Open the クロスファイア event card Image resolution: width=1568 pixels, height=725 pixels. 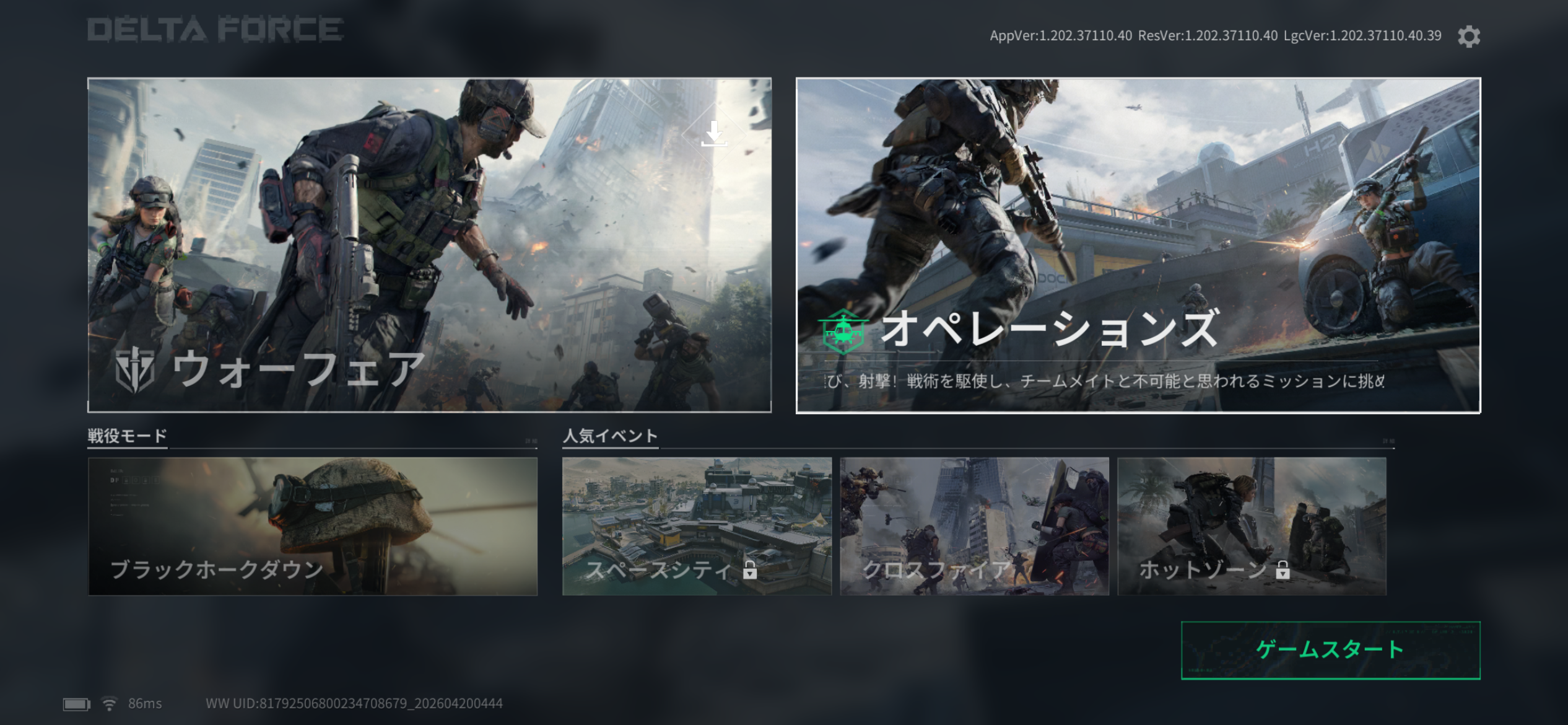point(974,526)
